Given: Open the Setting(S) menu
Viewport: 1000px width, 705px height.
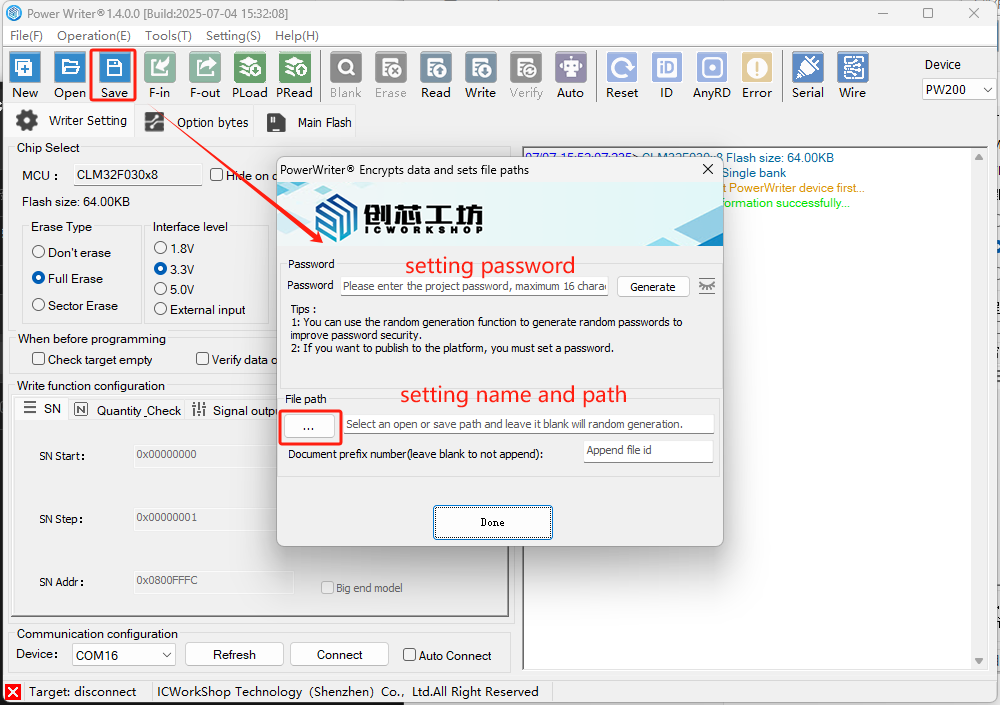Looking at the screenshot, I should click(x=233, y=36).
